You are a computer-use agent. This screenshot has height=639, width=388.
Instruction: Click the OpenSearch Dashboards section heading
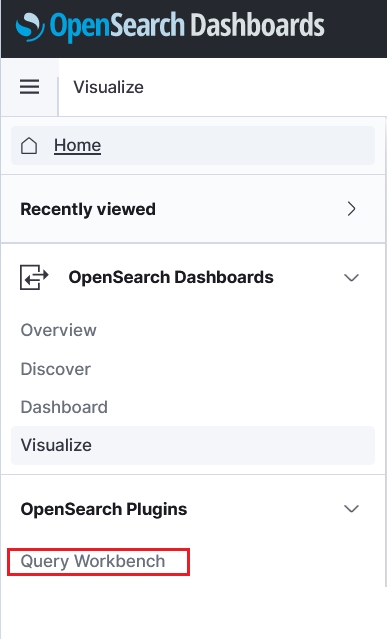click(x=171, y=278)
